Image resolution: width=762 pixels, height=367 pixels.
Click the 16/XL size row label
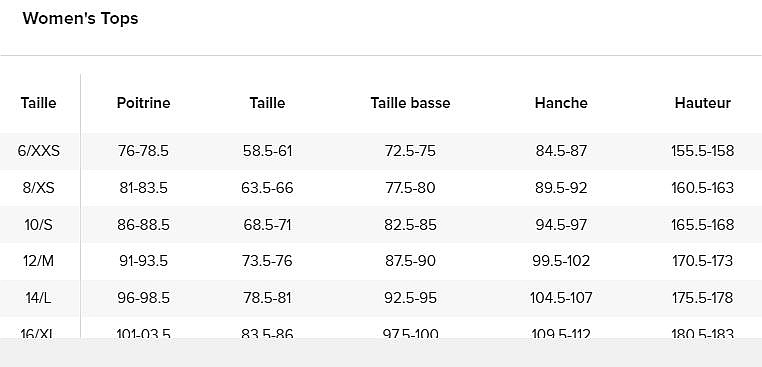(38, 333)
